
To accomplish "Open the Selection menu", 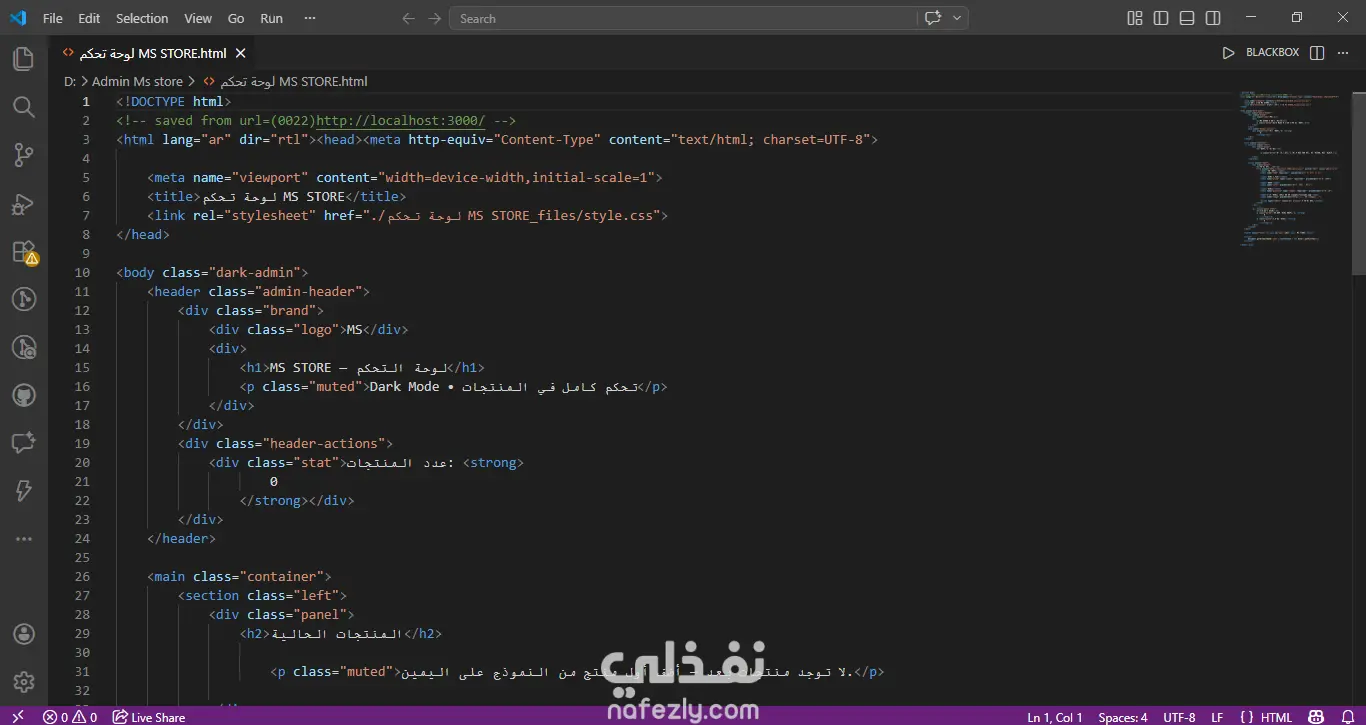I will click(142, 18).
